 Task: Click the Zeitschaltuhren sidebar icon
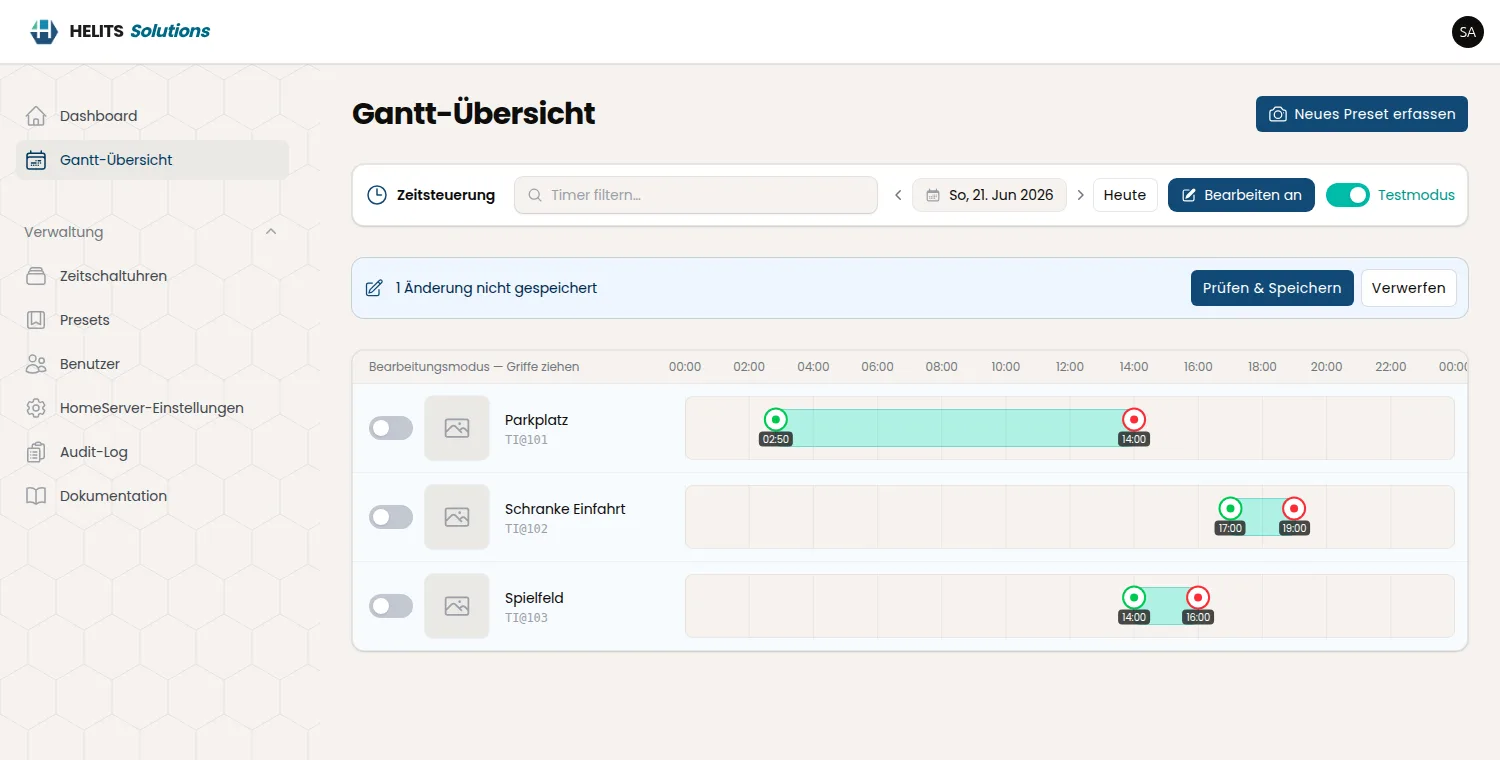(36, 276)
